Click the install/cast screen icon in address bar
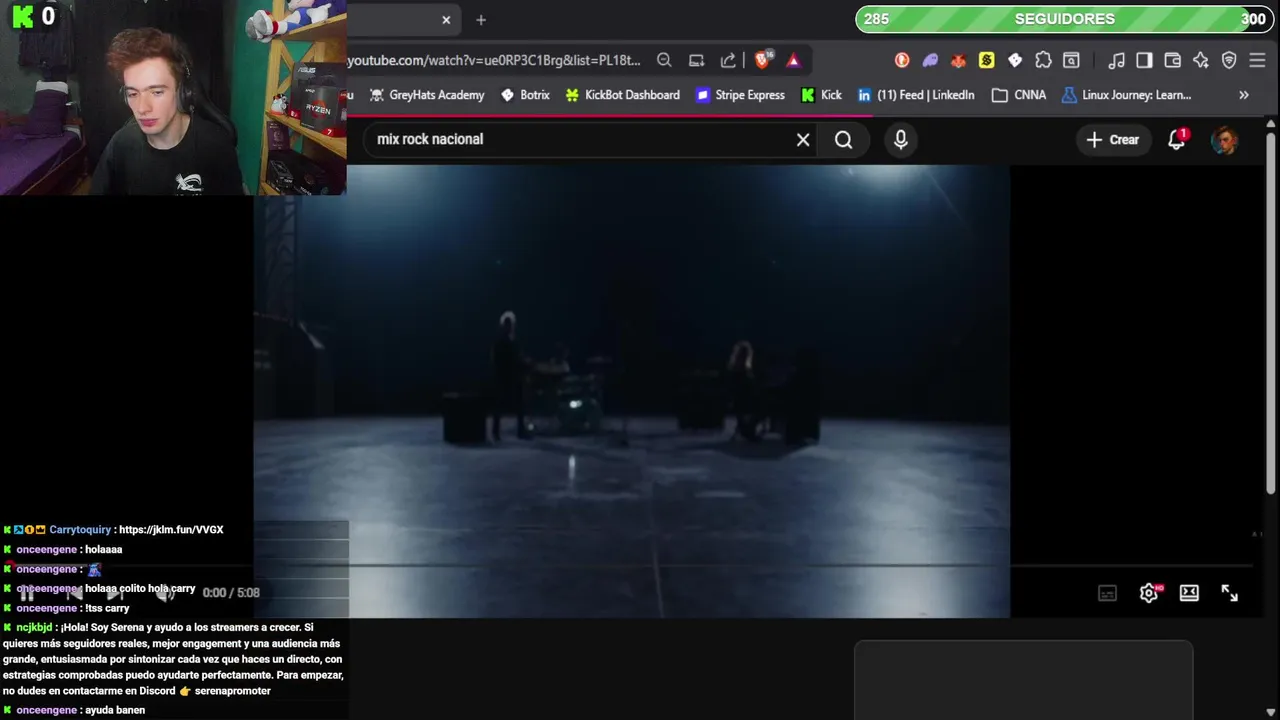 point(697,60)
